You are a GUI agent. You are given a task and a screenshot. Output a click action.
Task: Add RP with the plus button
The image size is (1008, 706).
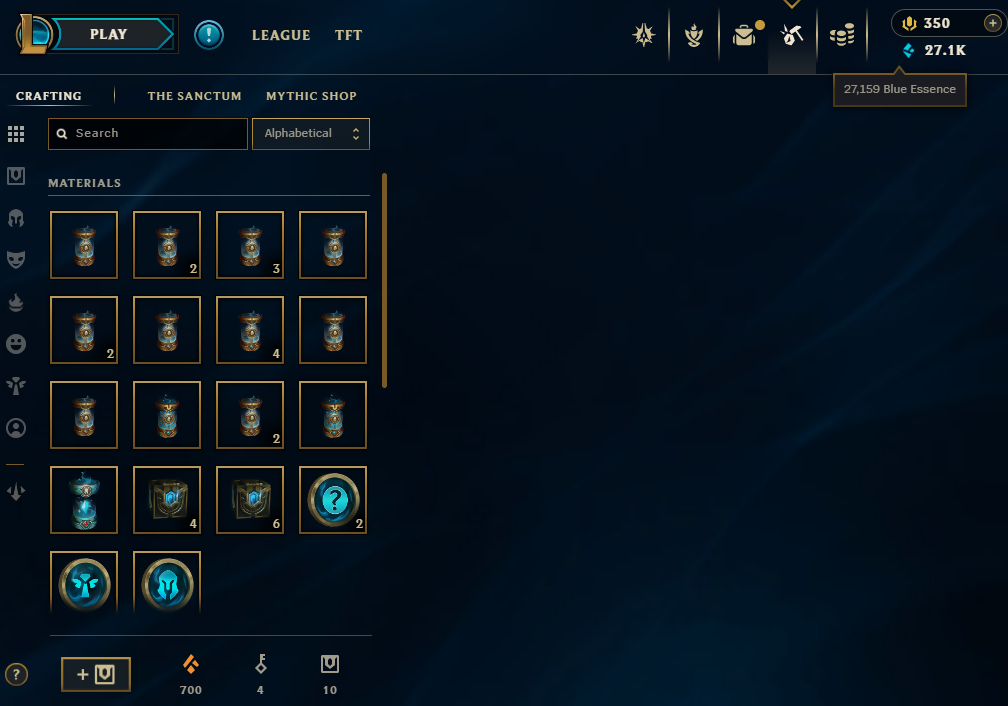pyautogui.click(x=993, y=23)
